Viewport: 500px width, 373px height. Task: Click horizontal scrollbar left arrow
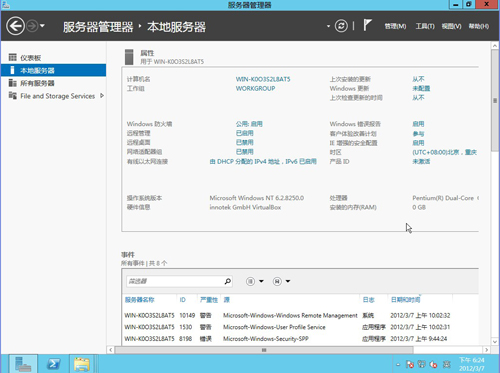[x=111, y=350]
